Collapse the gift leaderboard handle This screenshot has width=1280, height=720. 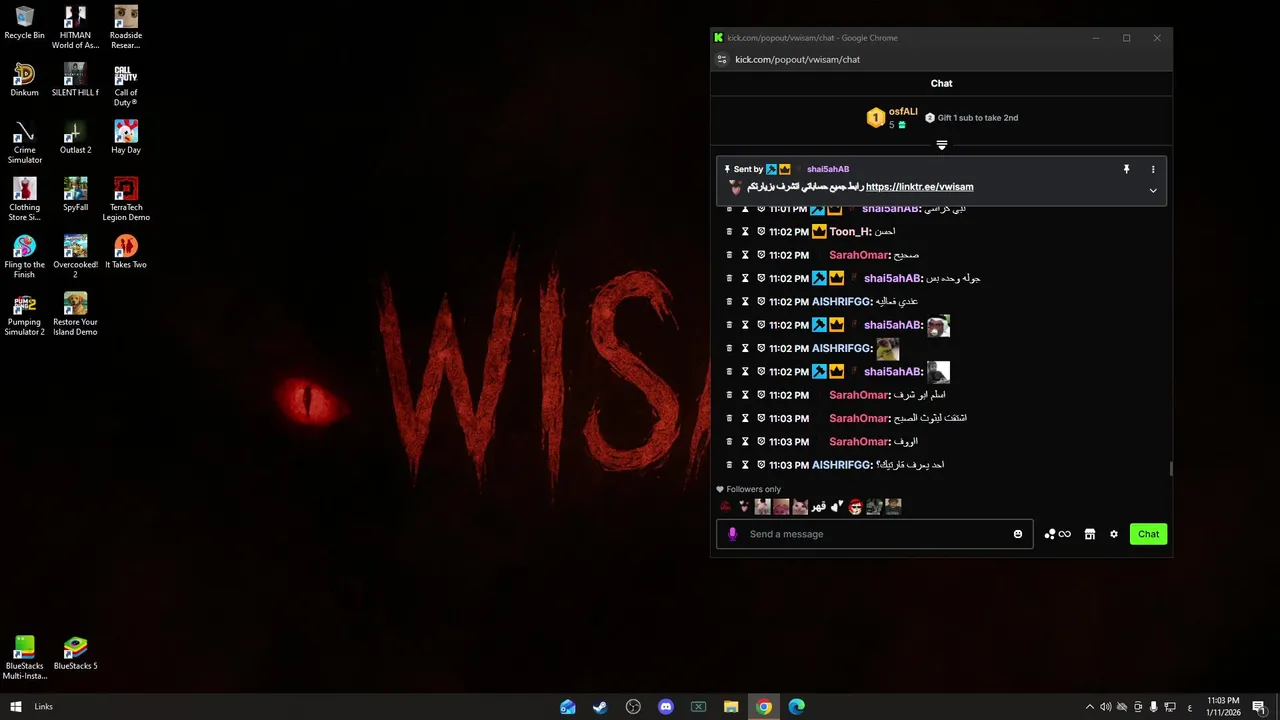point(941,146)
